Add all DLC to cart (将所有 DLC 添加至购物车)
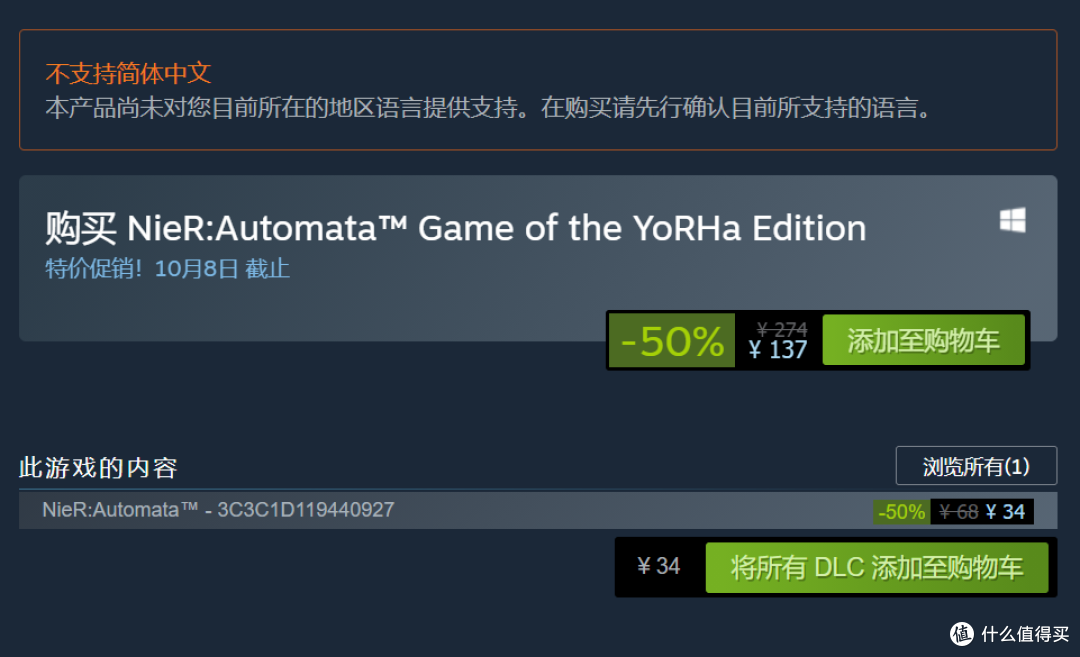Image resolution: width=1080 pixels, height=657 pixels. pos(877,567)
